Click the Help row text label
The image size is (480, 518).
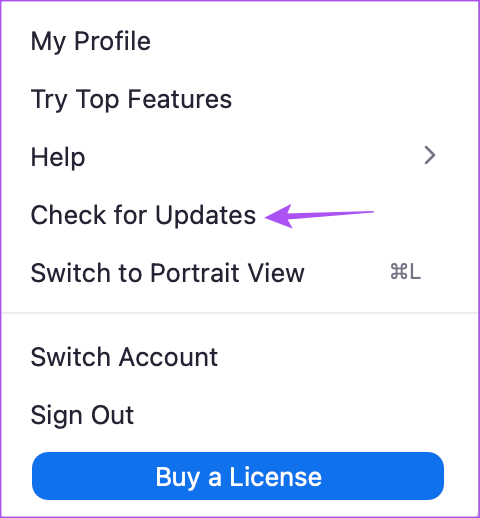coord(58,157)
